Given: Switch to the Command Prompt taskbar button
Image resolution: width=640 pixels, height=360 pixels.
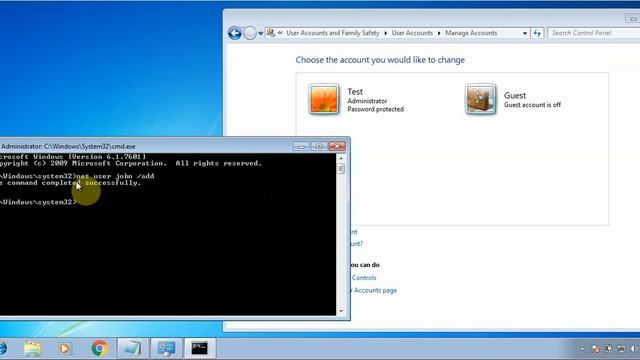Looking at the screenshot, I should point(199,348).
